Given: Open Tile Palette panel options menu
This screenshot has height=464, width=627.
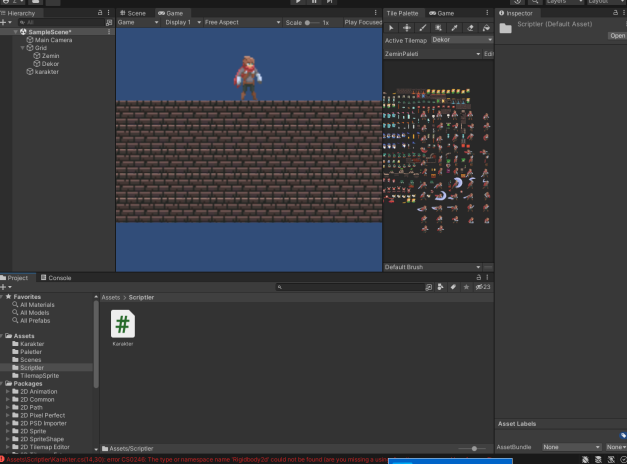Looking at the screenshot, I should 487,13.
